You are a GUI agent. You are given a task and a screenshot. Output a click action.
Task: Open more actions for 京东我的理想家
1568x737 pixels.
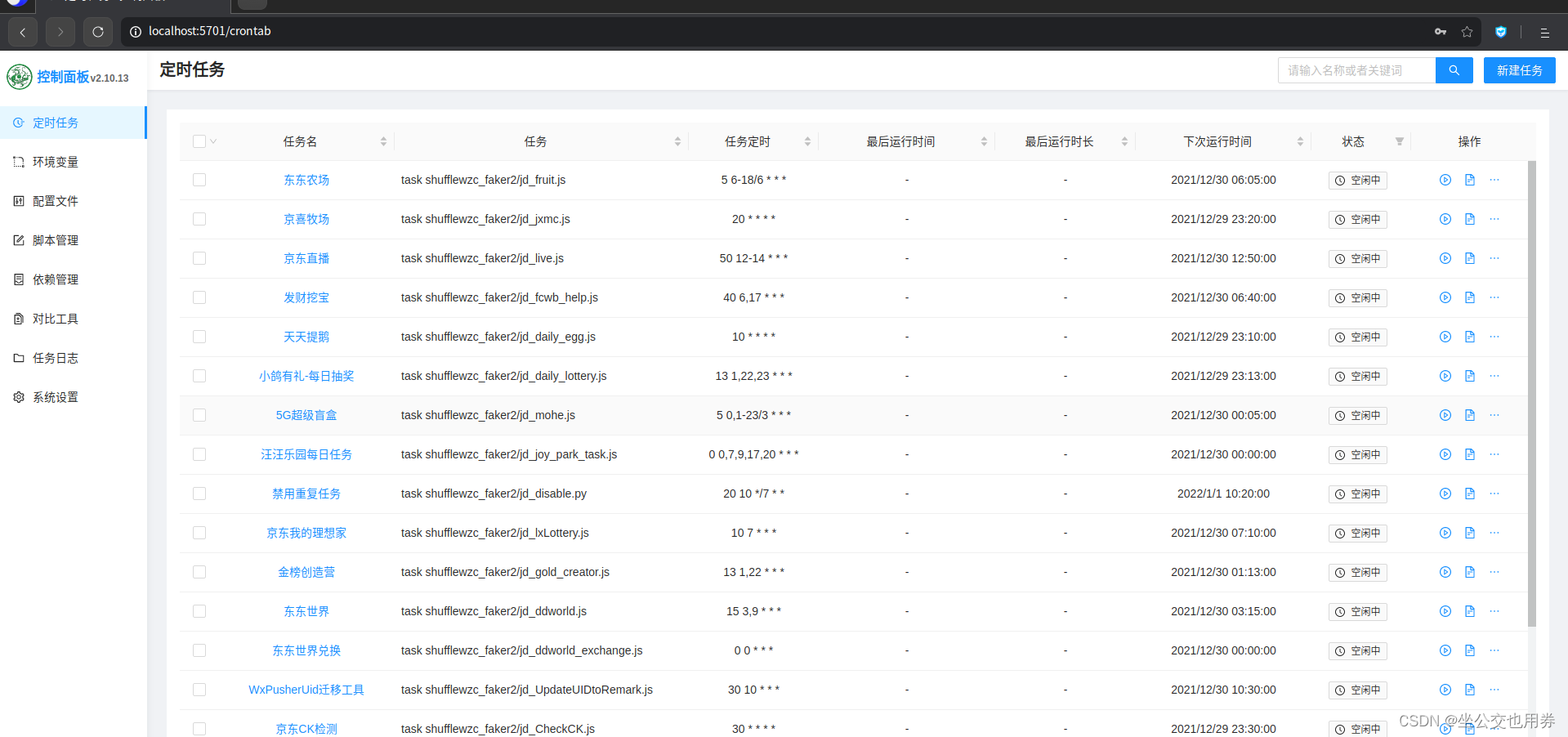[x=1494, y=533]
